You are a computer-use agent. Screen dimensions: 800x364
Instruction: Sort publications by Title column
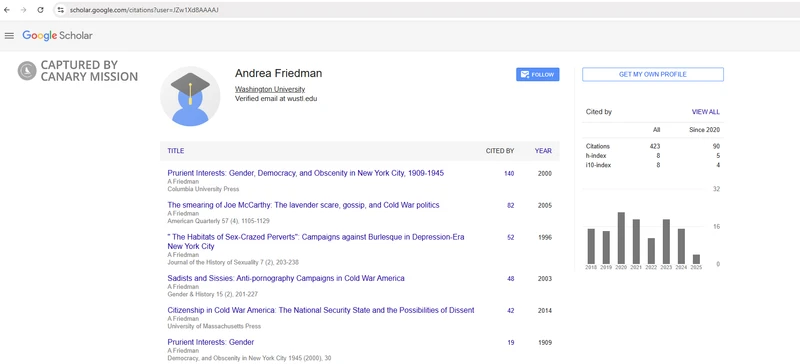[x=176, y=151]
